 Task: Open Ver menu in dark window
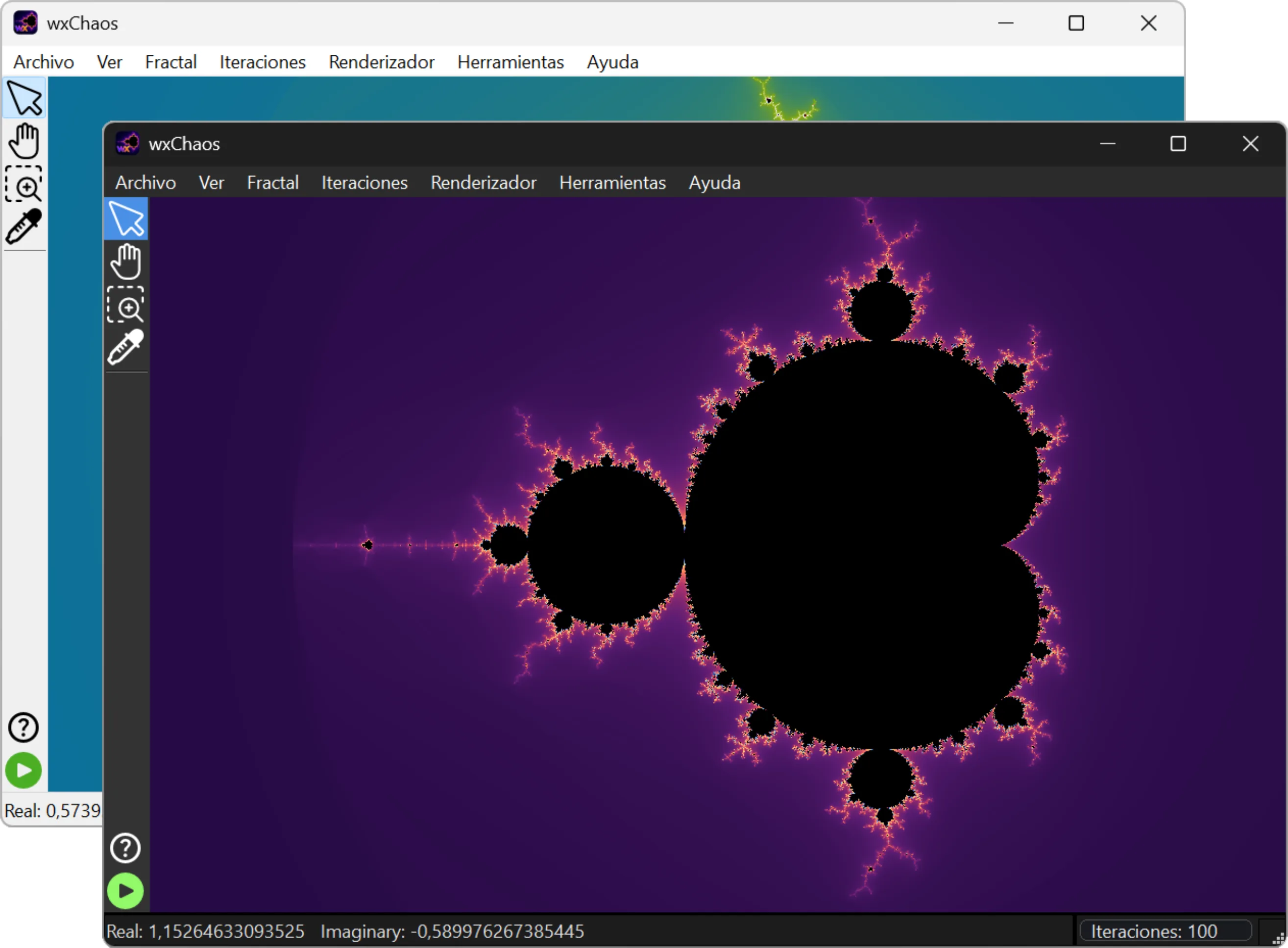tap(211, 183)
